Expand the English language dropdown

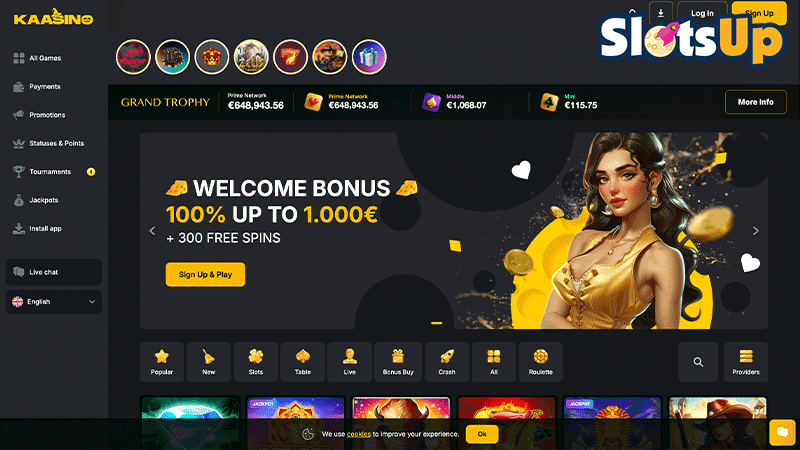(54, 302)
